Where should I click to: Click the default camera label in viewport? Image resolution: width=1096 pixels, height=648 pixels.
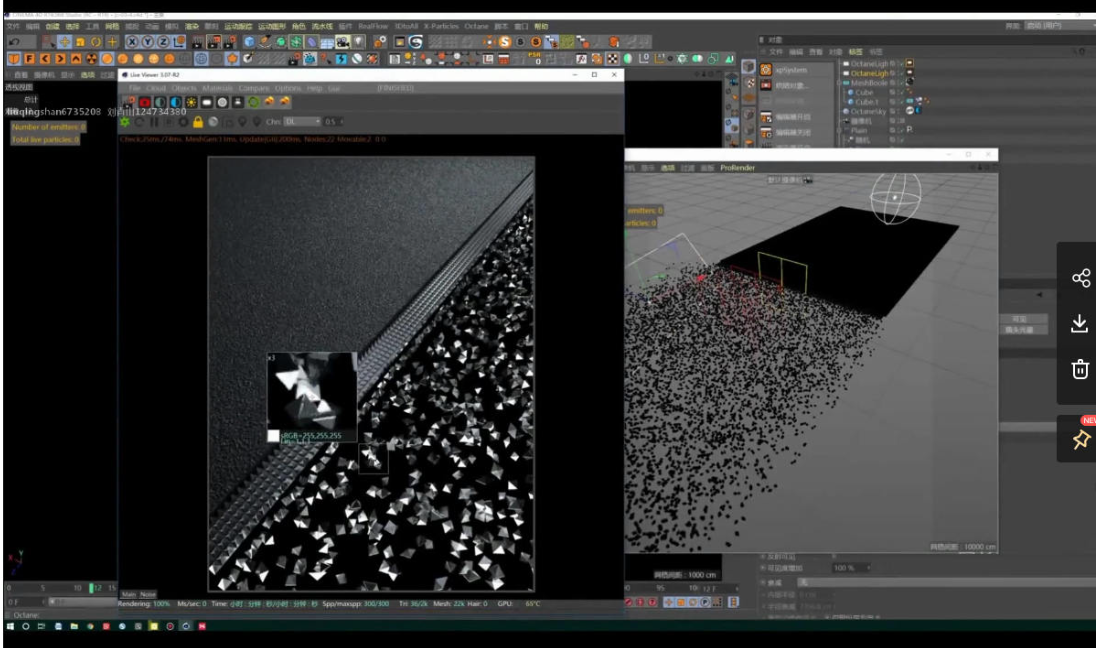[x=790, y=180]
